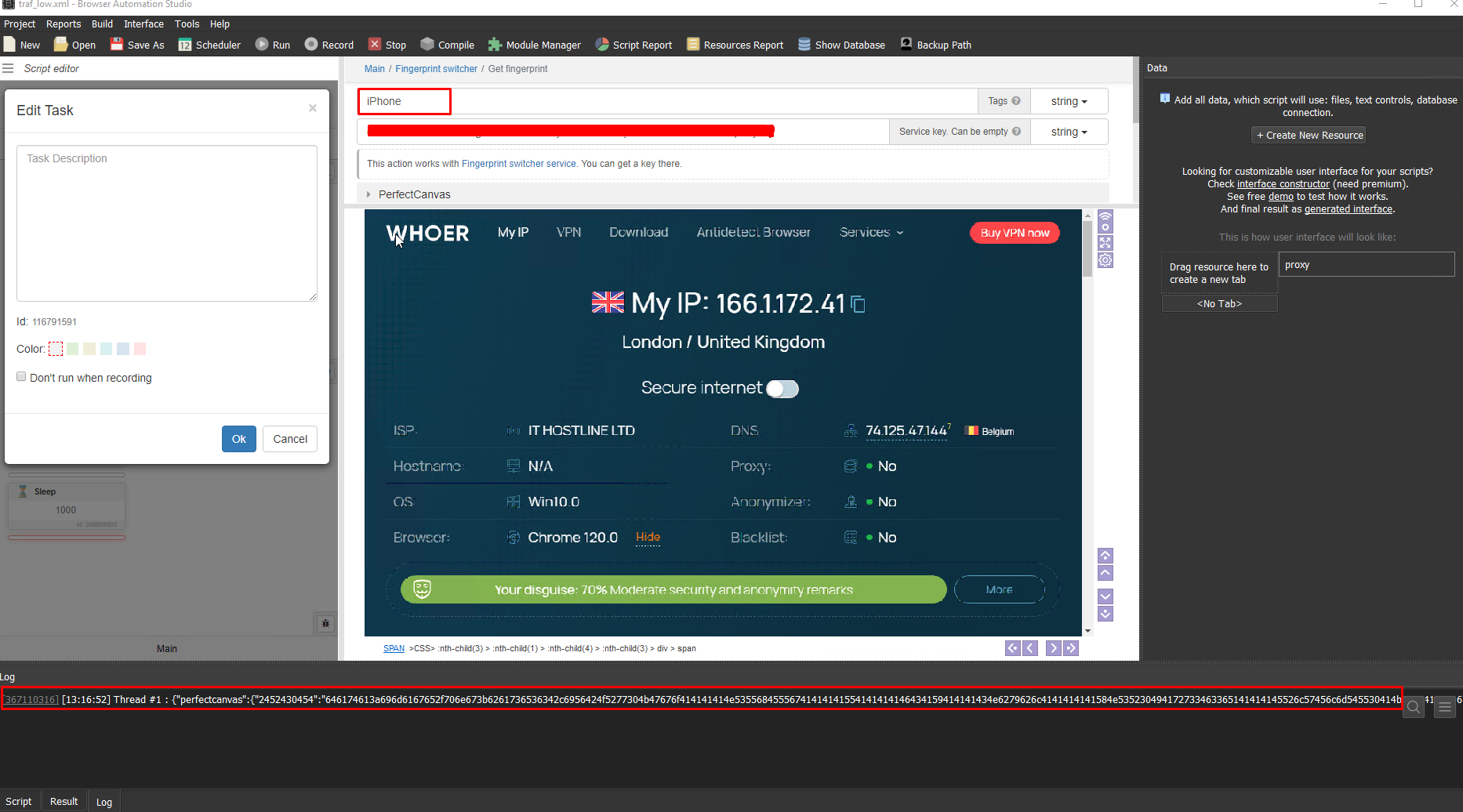Enable Don't run when recording checkbox
This screenshot has width=1463, height=812.
(x=22, y=377)
